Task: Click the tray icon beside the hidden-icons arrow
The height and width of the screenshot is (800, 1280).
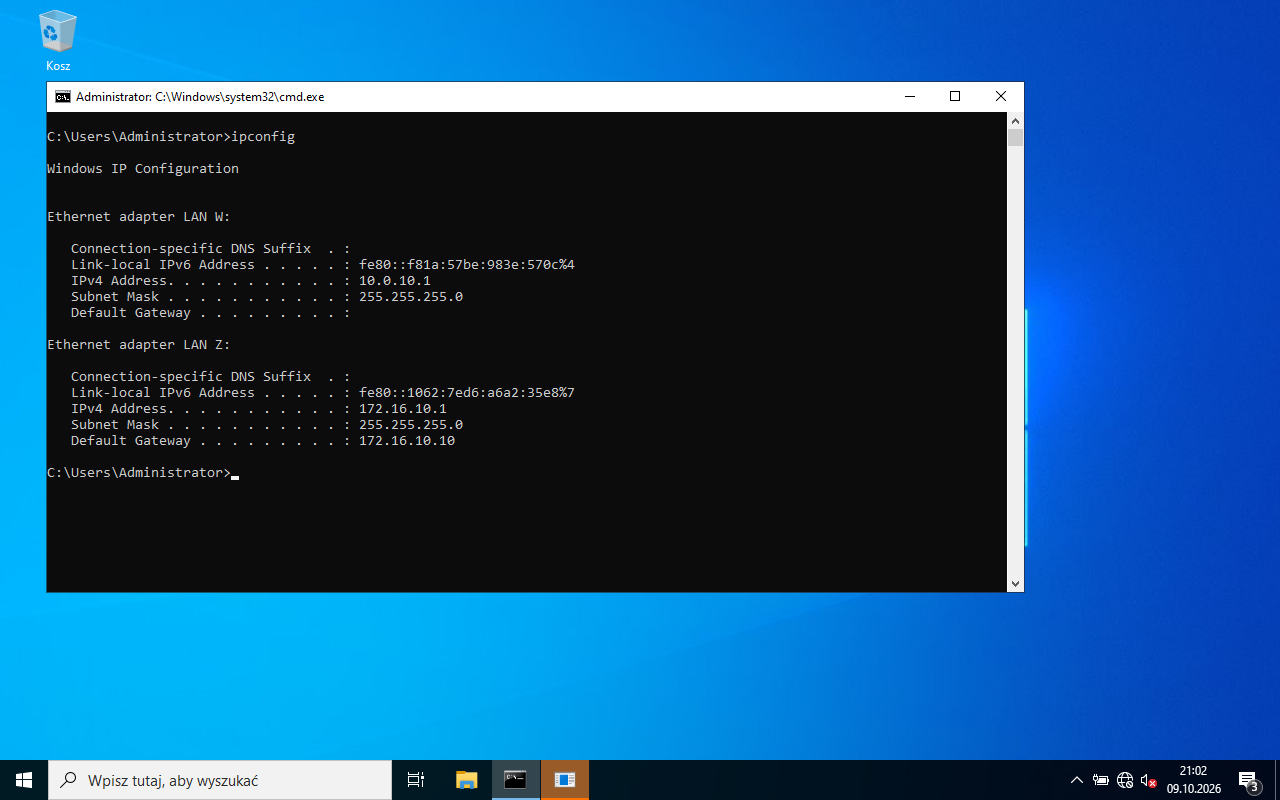Action: tap(1101, 780)
